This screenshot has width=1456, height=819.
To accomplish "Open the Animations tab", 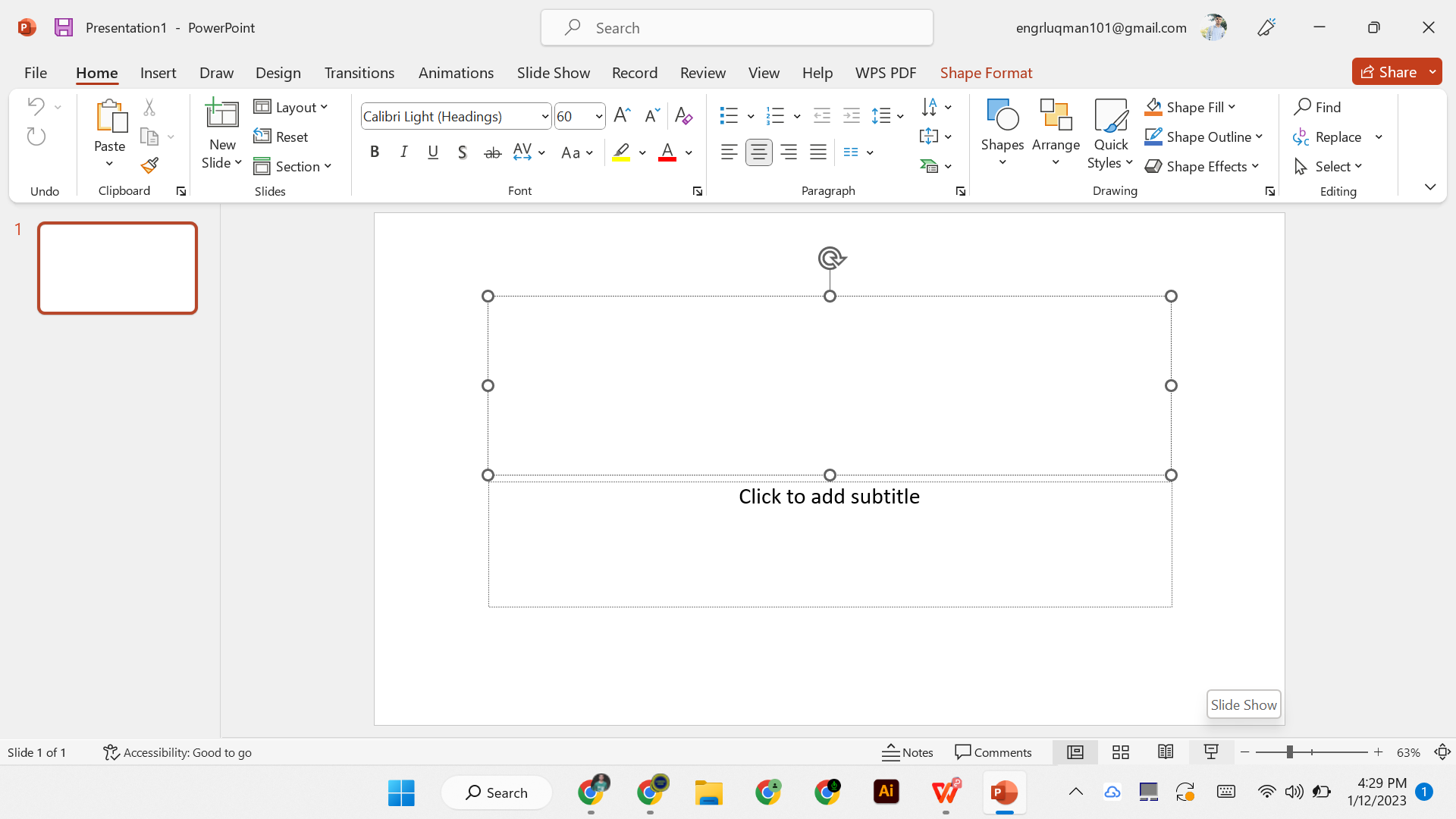I will (x=456, y=72).
